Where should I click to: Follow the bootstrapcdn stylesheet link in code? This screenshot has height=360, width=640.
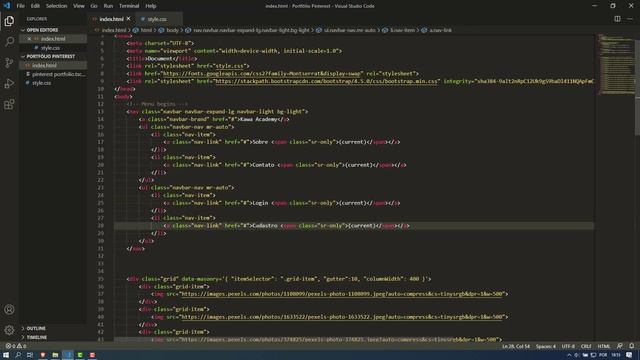(x=327, y=81)
